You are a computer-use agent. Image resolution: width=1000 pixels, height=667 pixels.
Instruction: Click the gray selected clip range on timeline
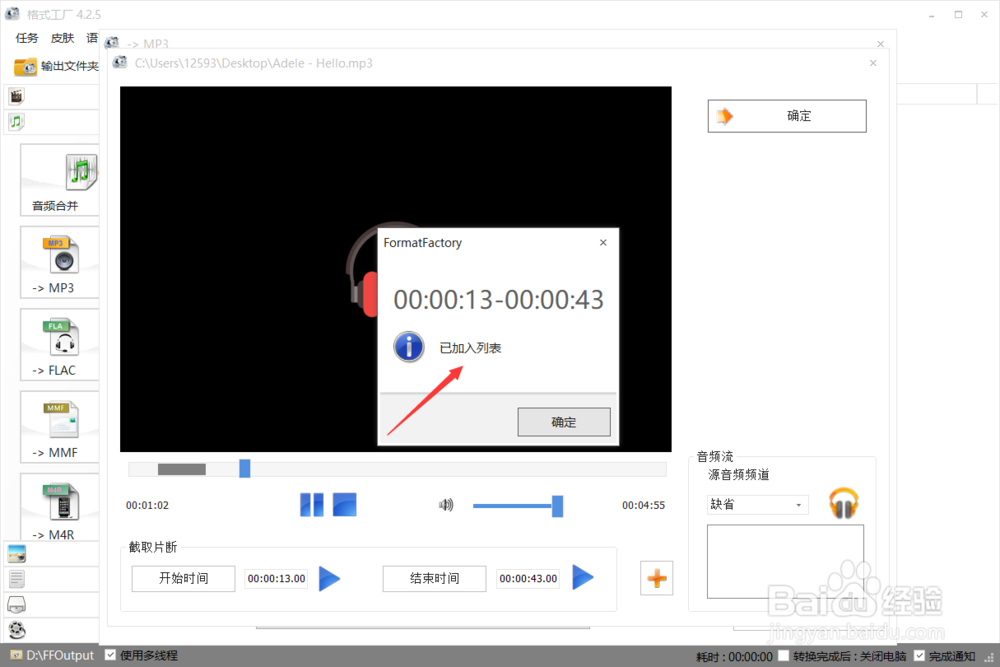(182, 469)
